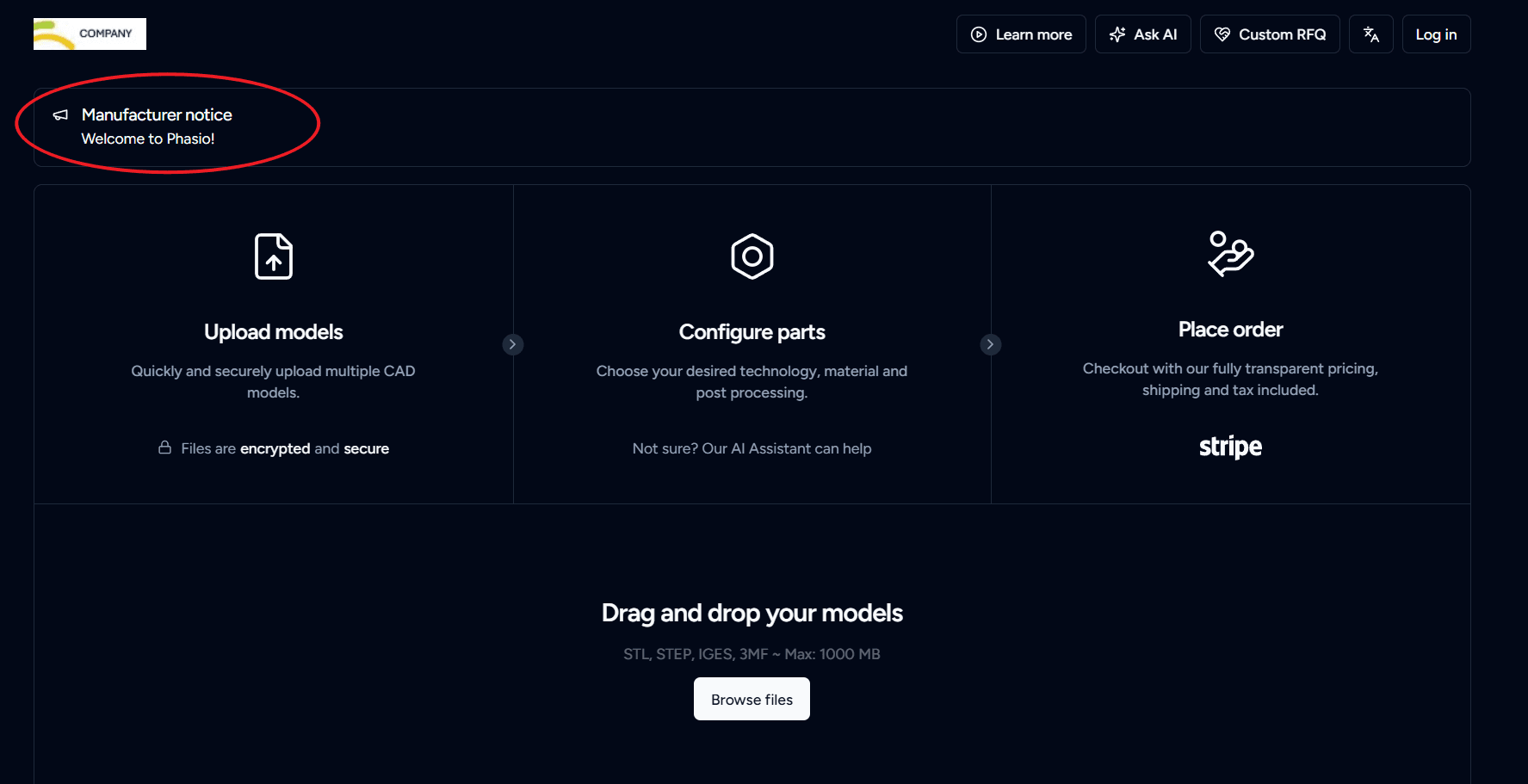
Task: Click the padlock encryption icon
Action: [164, 448]
